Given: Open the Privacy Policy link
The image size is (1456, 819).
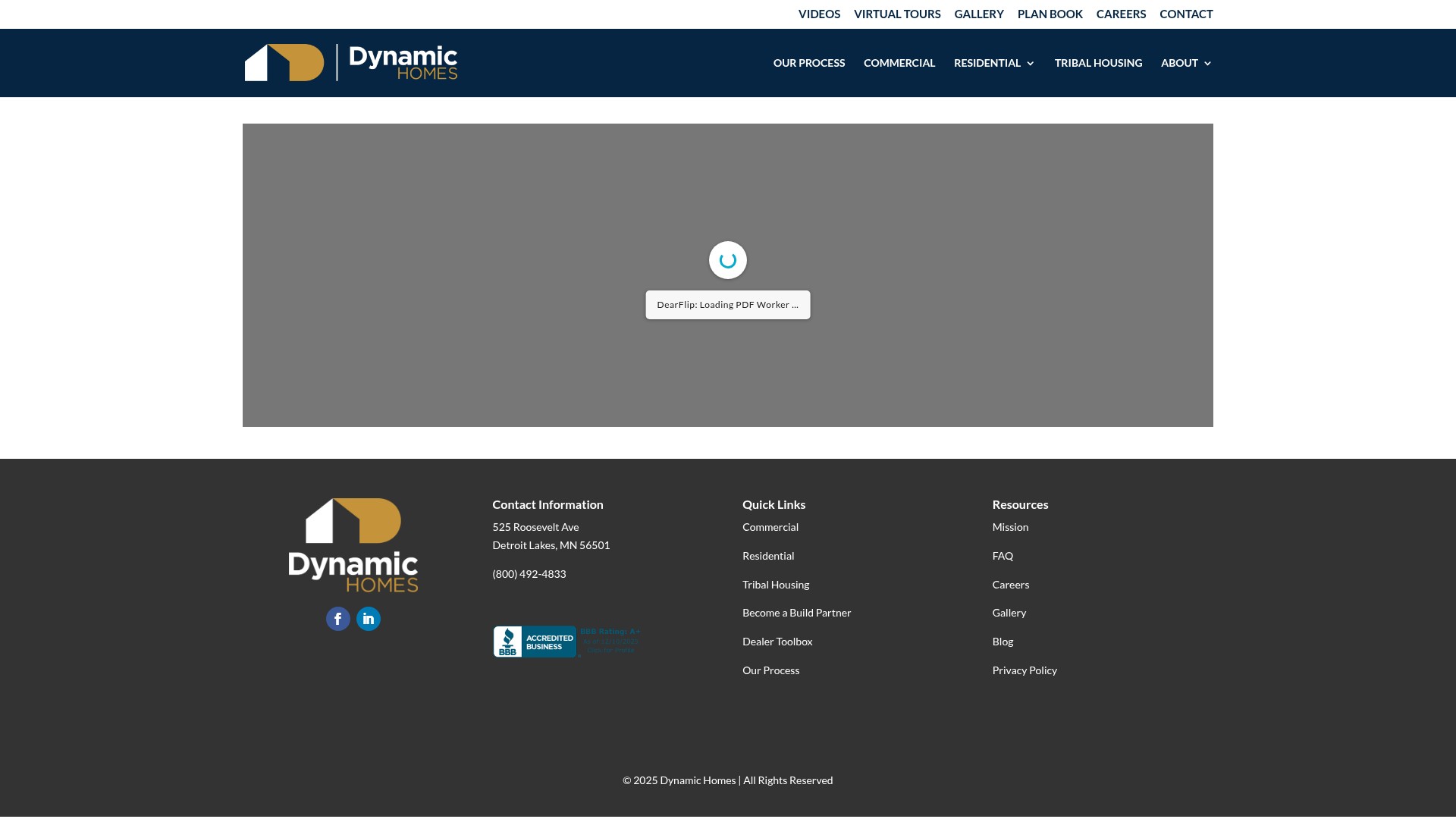Looking at the screenshot, I should [x=1025, y=670].
